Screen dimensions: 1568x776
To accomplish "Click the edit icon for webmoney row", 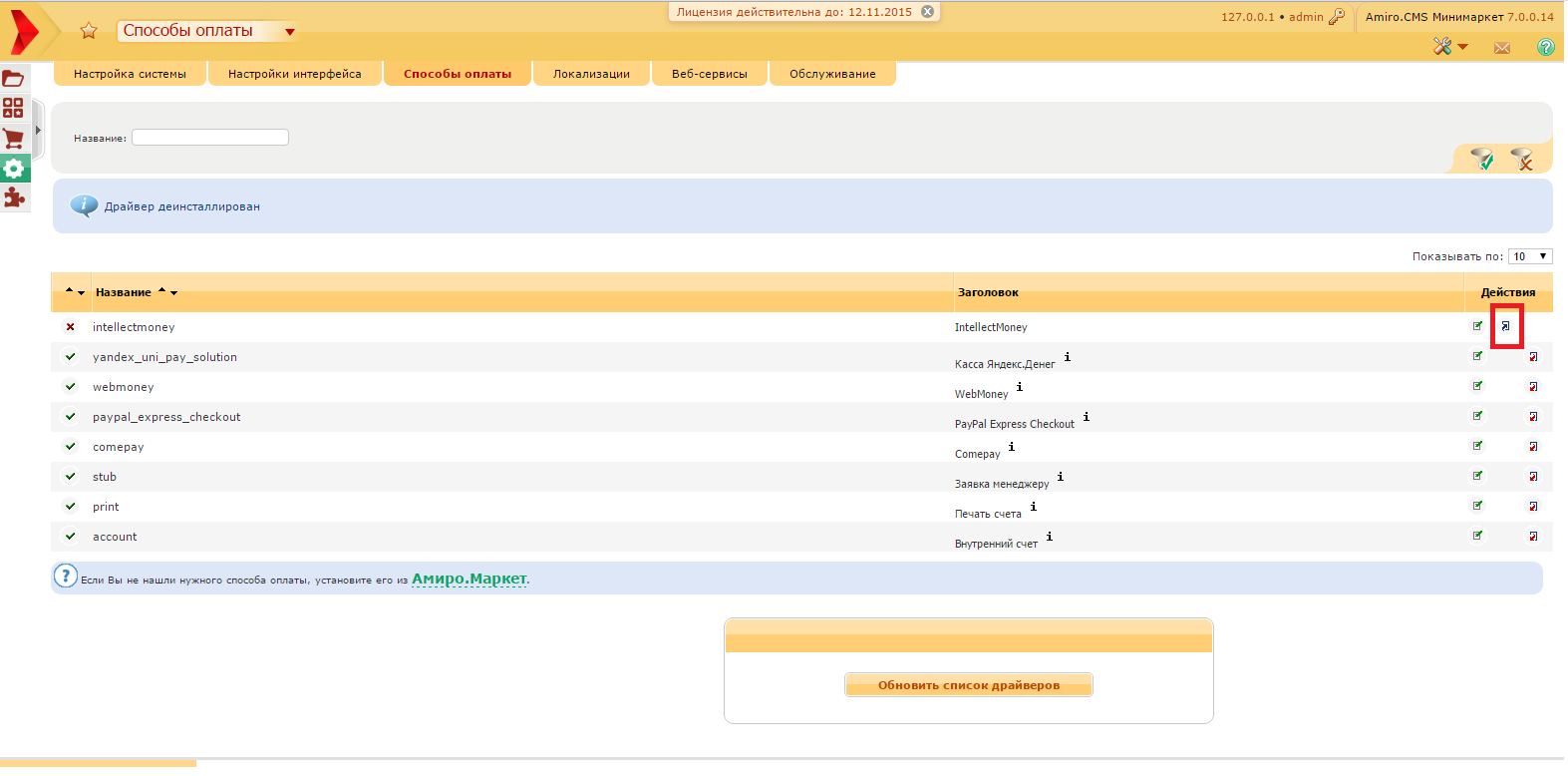I will point(1477,386).
